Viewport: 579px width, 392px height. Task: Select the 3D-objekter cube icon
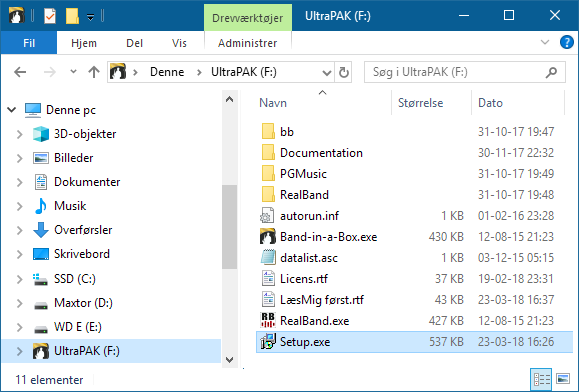[41, 134]
